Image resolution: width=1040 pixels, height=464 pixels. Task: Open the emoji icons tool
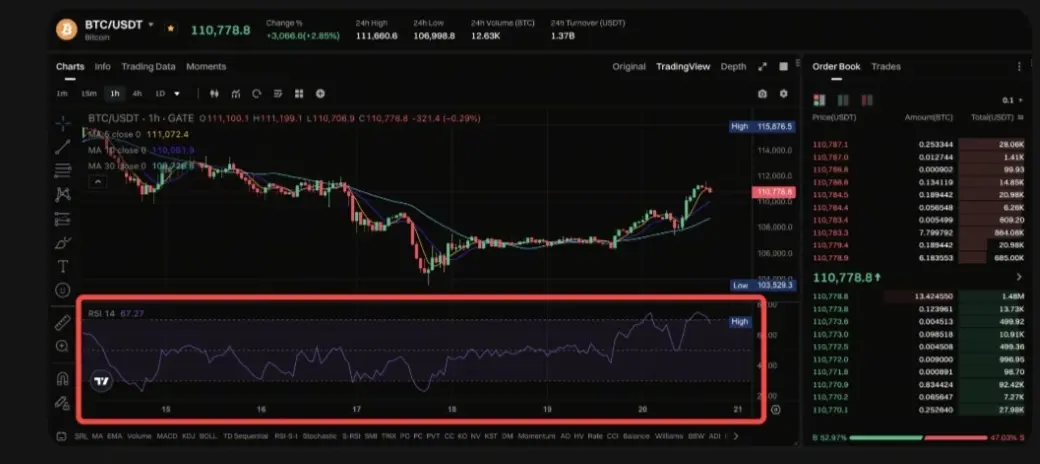[x=63, y=290]
